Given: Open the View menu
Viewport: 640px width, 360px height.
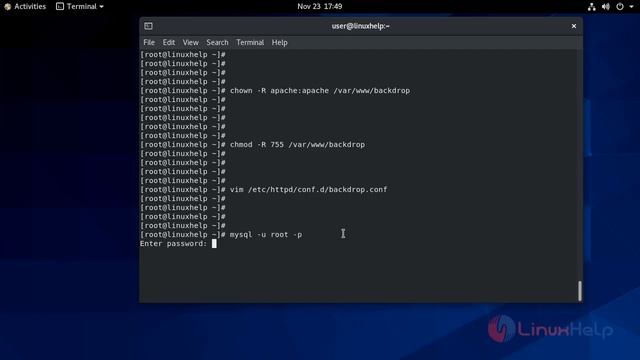Looking at the screenshot, I should (191, 42).
